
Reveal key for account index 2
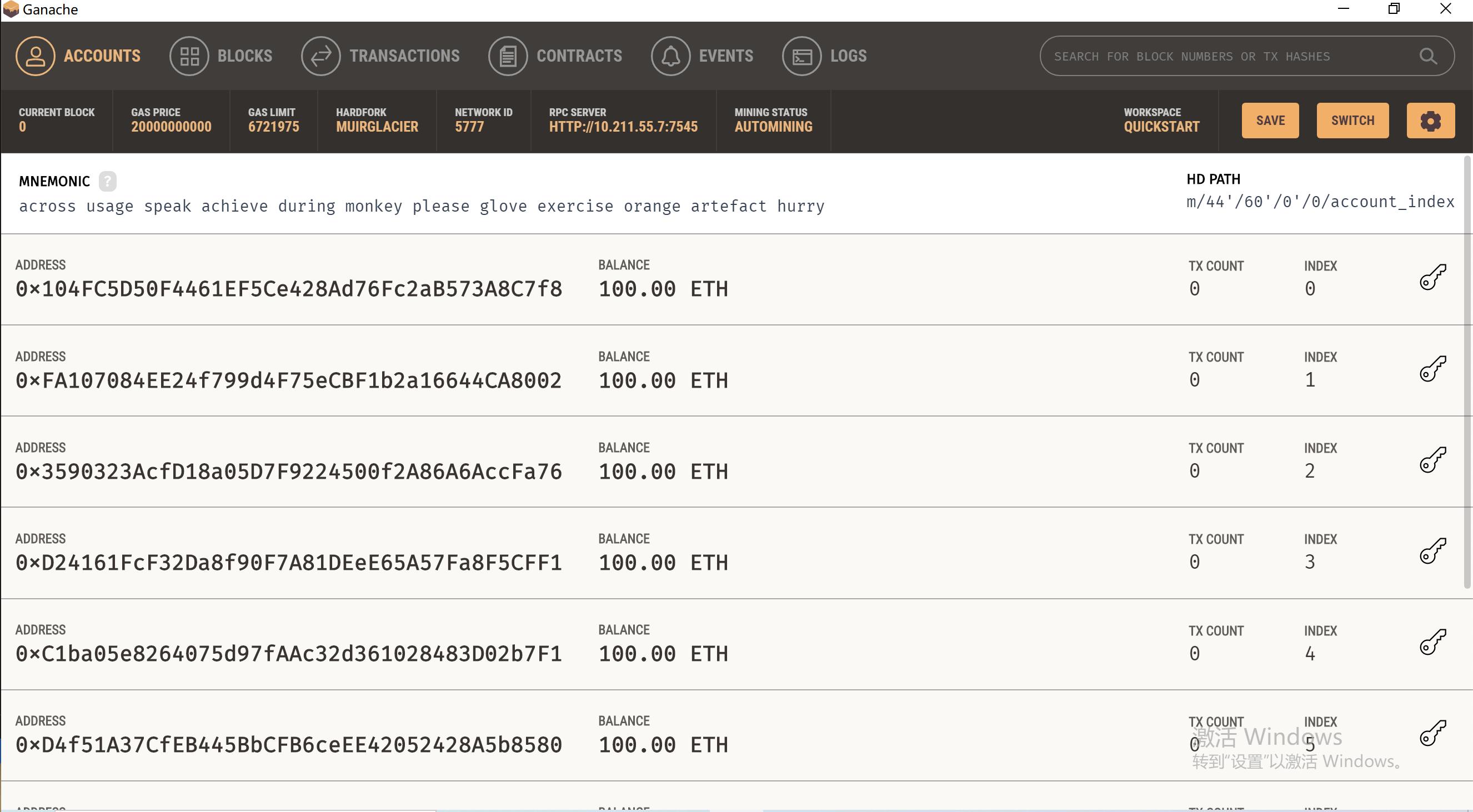(x=1432, y=460)
